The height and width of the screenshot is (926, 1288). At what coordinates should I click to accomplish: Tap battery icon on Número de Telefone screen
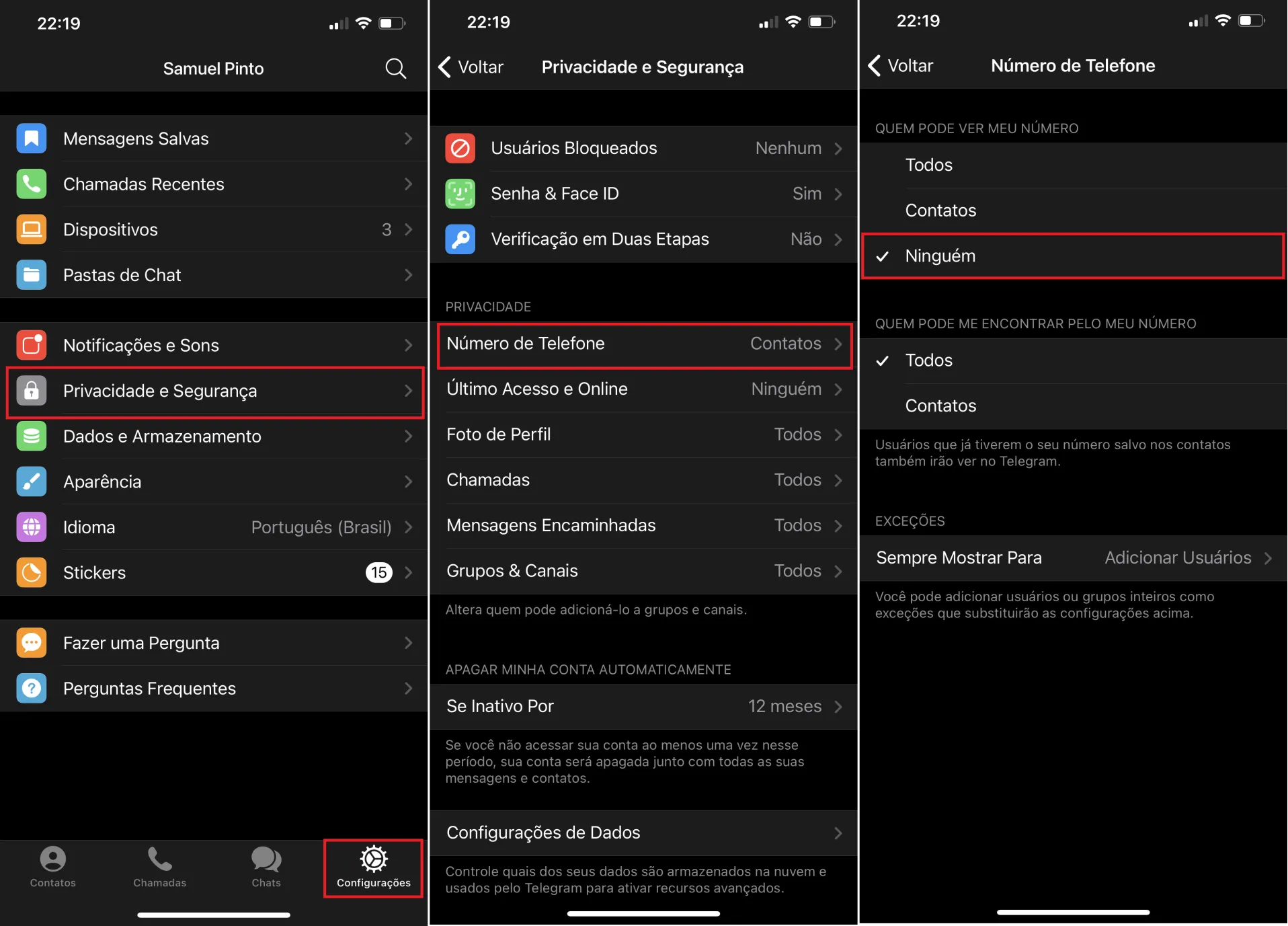pos(1252,21)
